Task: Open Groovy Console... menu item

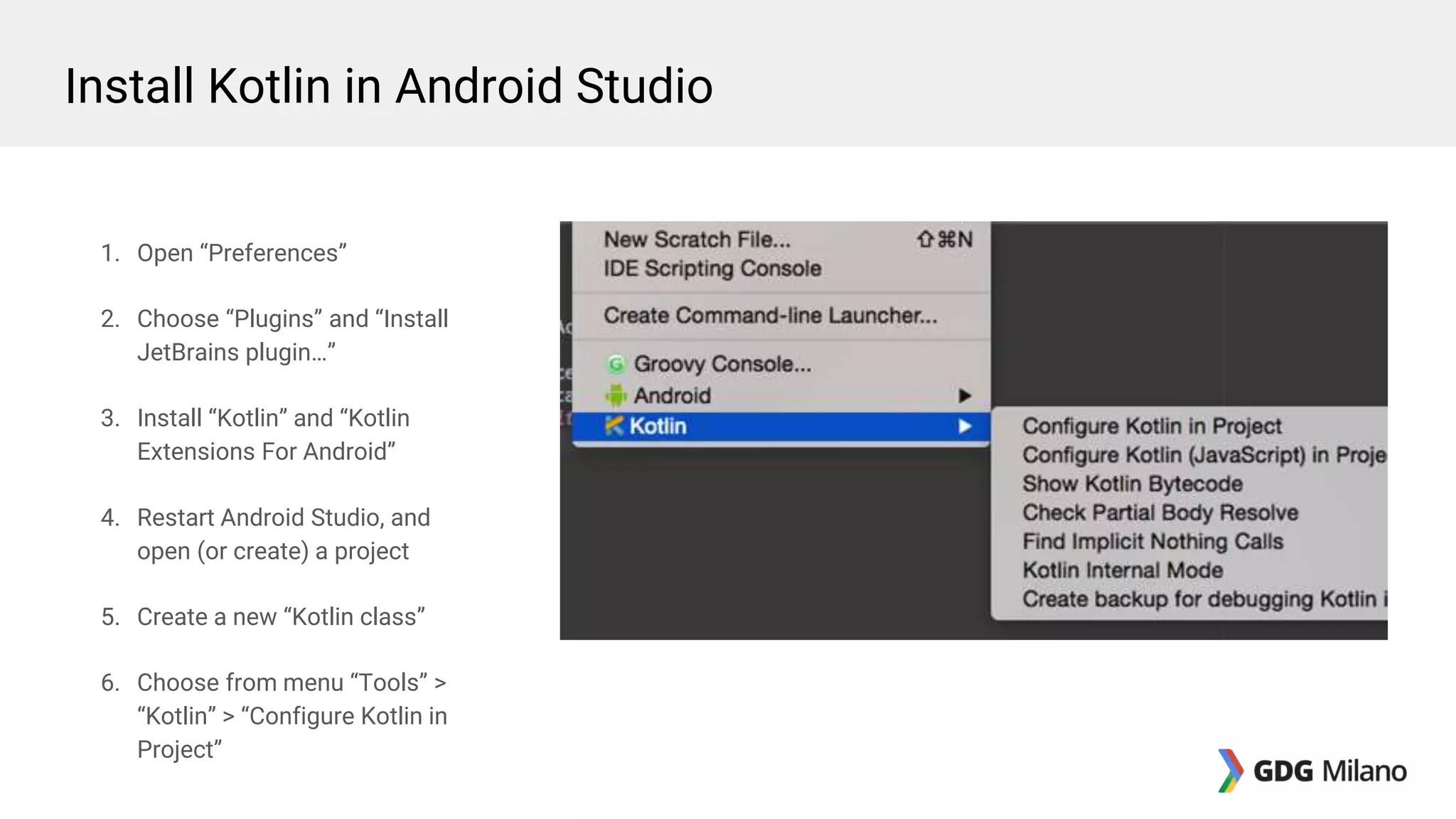Action: (781, 364)
